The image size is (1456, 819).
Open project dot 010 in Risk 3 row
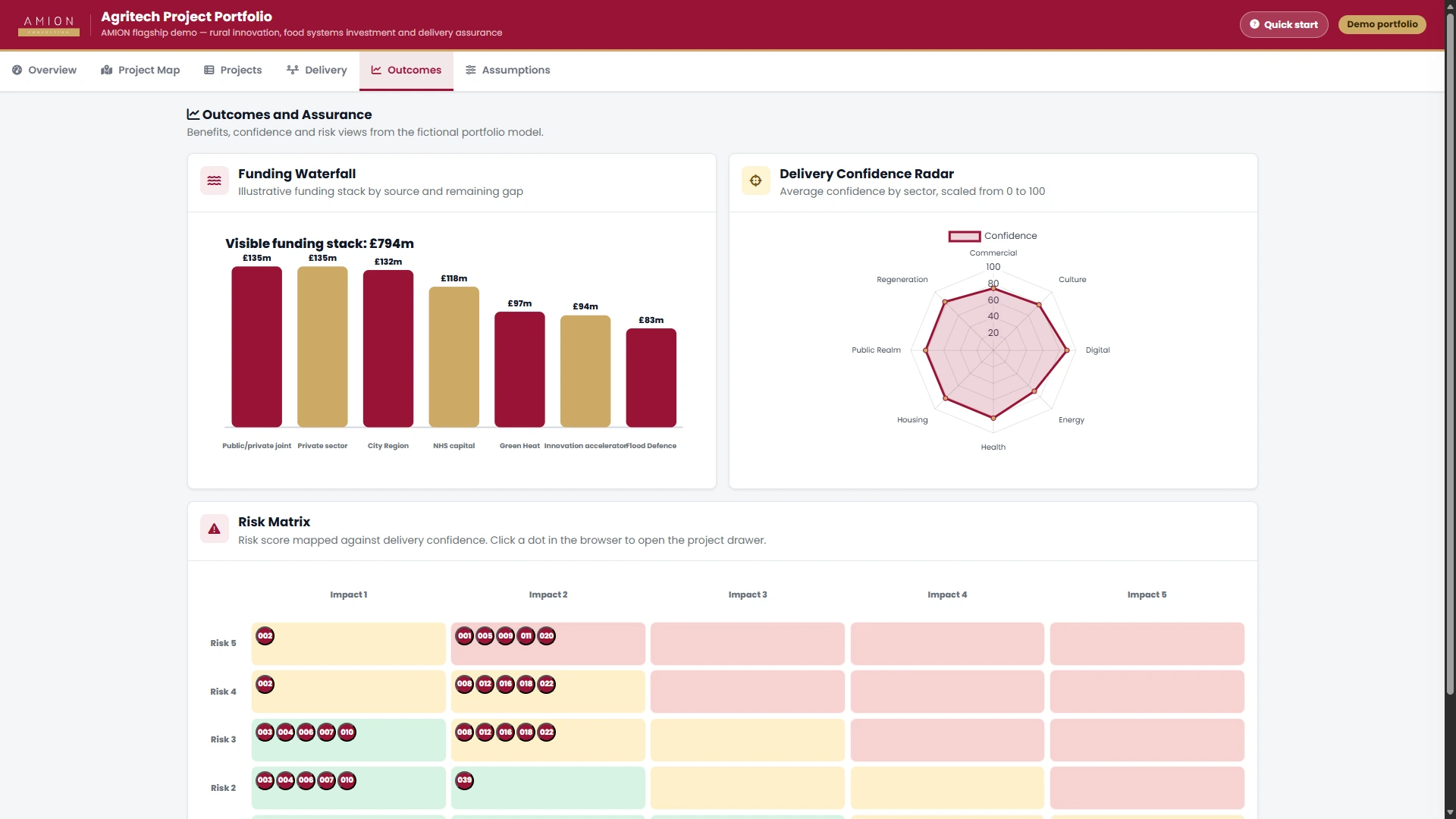[347, 732]
